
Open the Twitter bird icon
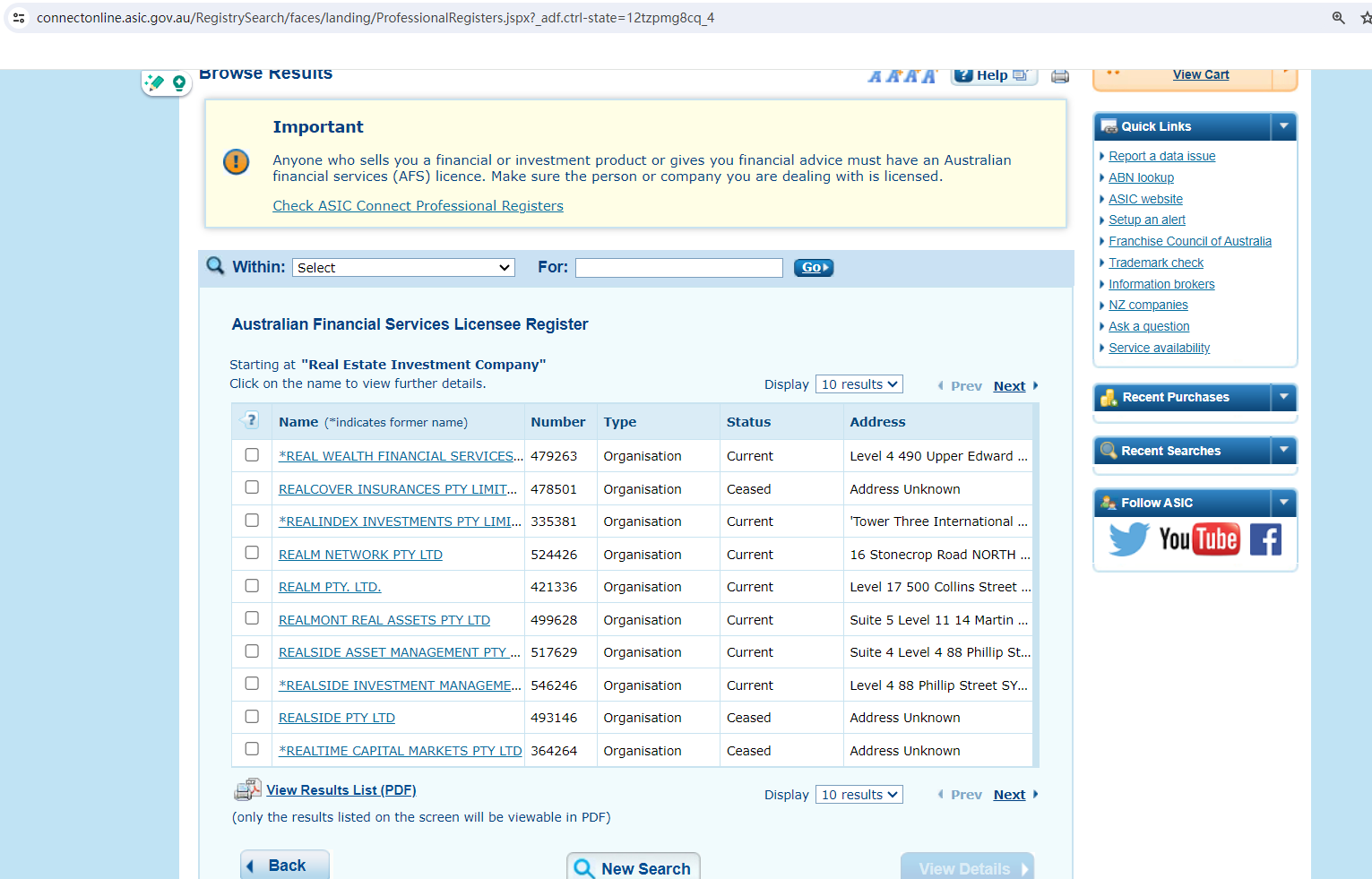point(1128,539)
